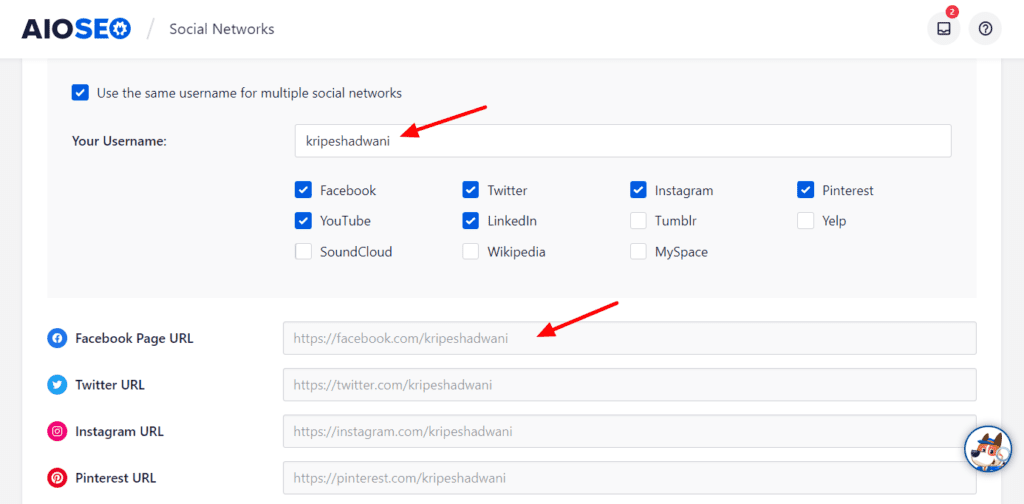Click the 'Use the same username' label text
The height and width of the screenshot is (504, 1024).
point(249,93)
